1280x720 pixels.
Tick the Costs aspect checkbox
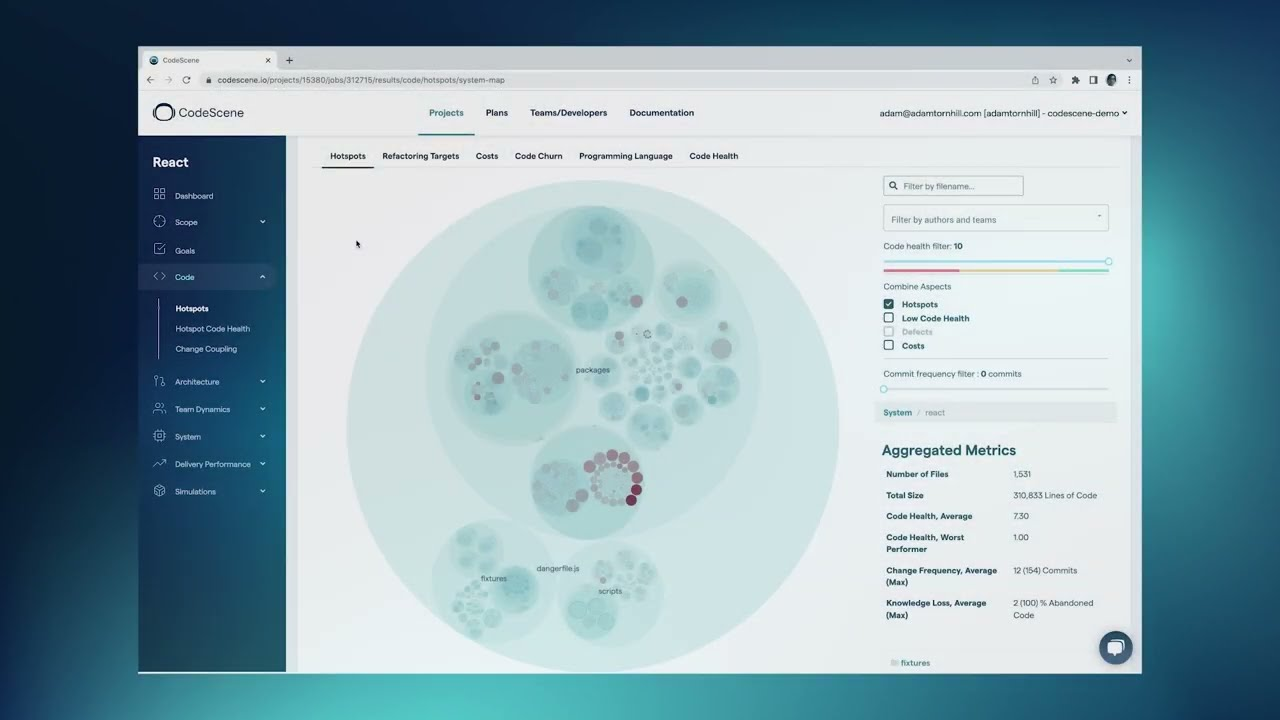click(888, 345)
